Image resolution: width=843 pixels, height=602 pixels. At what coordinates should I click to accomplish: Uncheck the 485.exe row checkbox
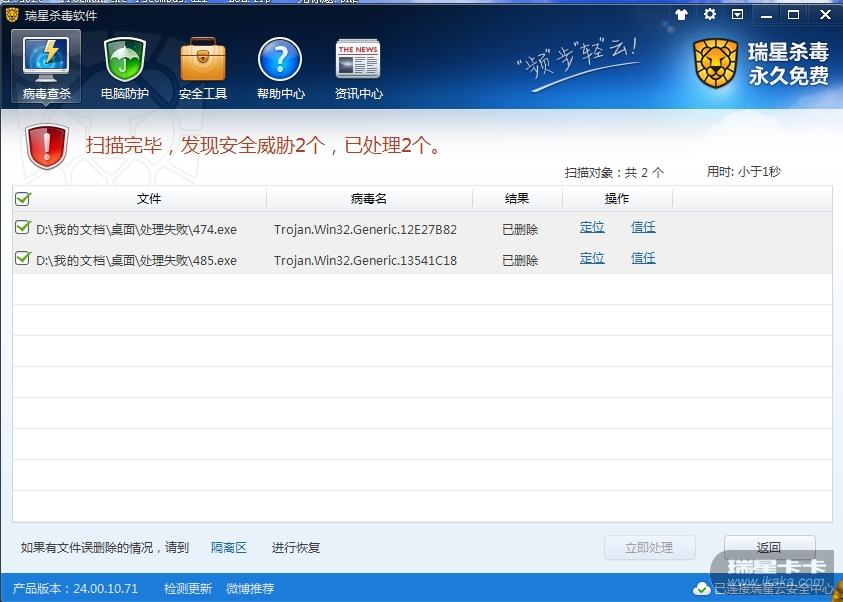tap(23, 258)
